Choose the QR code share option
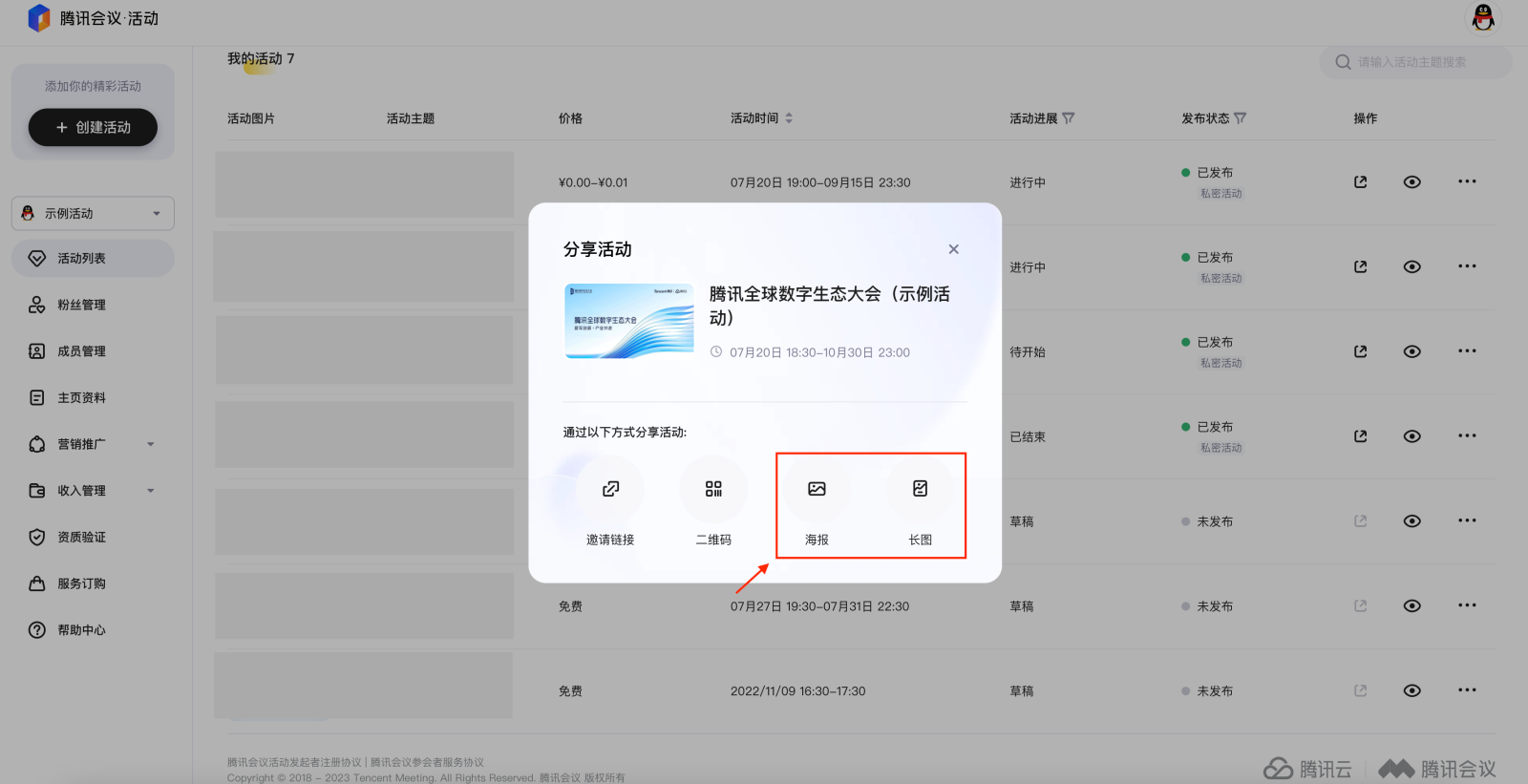The width and height of the screenshot is (1528, 784). pos(713,489)
